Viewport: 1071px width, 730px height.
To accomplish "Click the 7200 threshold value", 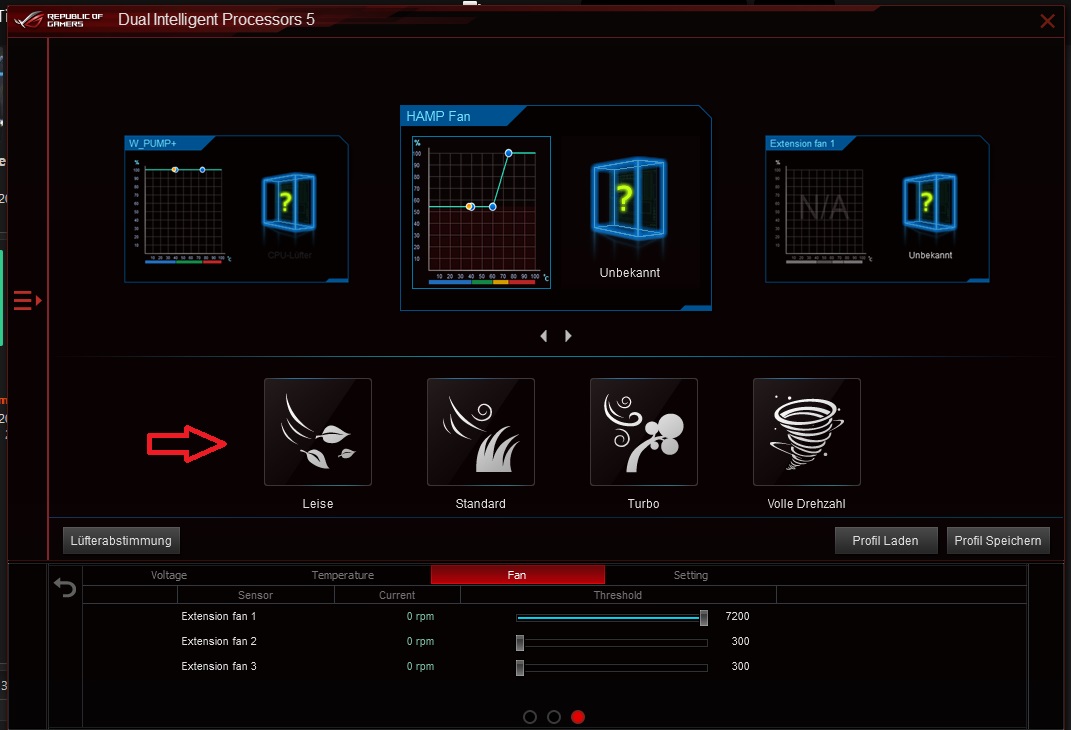I will point(737,616).
